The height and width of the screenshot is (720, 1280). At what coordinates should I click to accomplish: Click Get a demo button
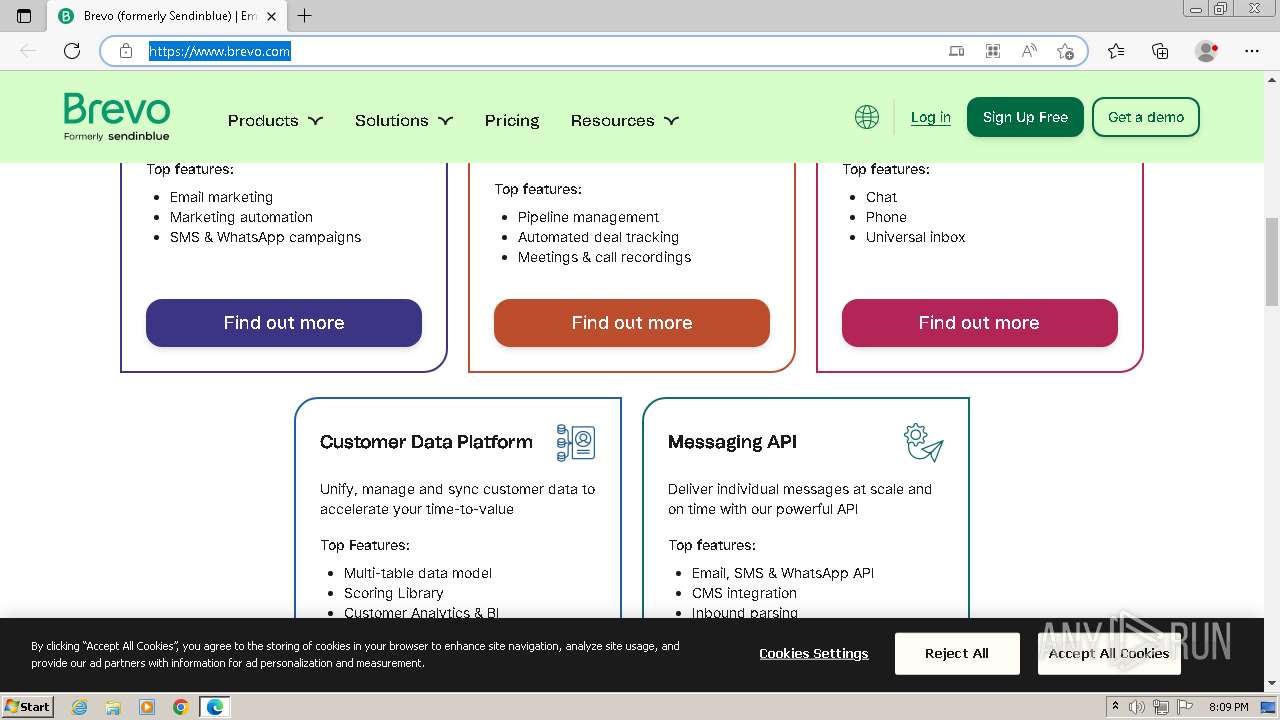[1146, 117]
